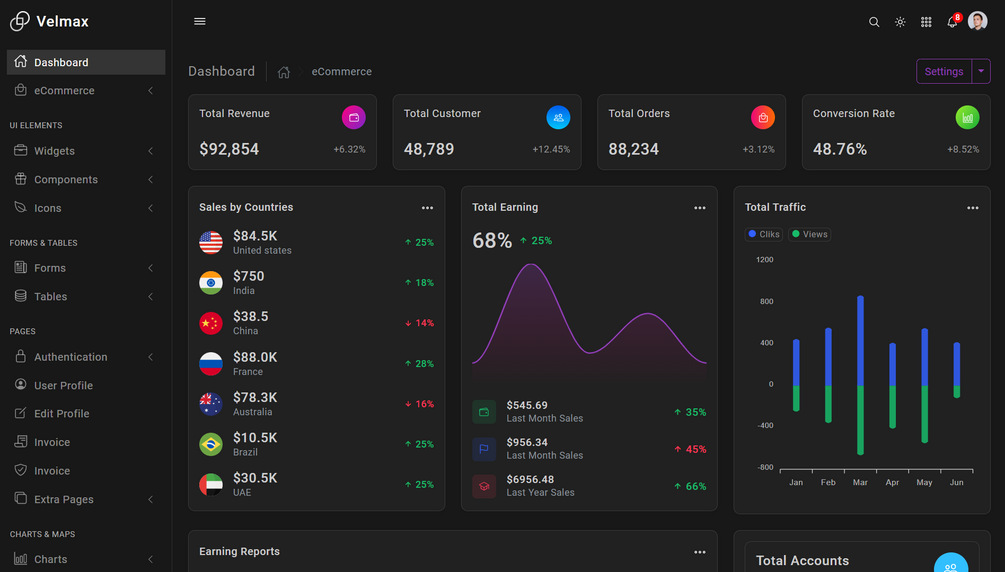Click the Settings button

click(x=944, y=71)
